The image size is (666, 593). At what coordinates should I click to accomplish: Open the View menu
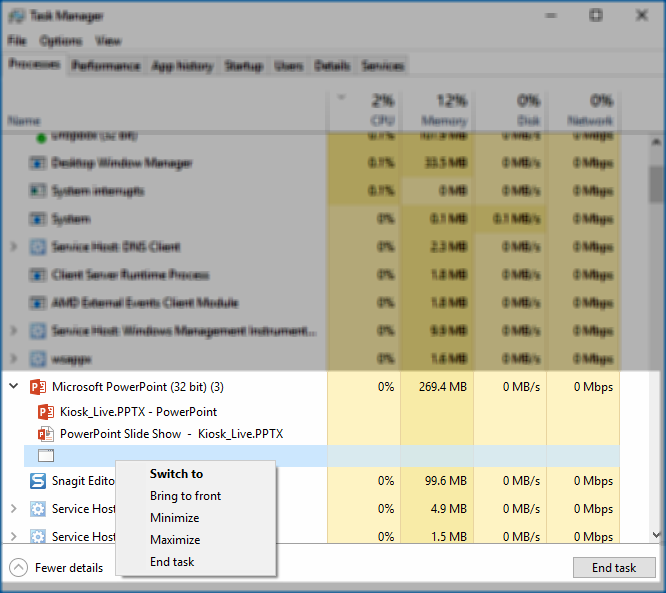[108, 41]
